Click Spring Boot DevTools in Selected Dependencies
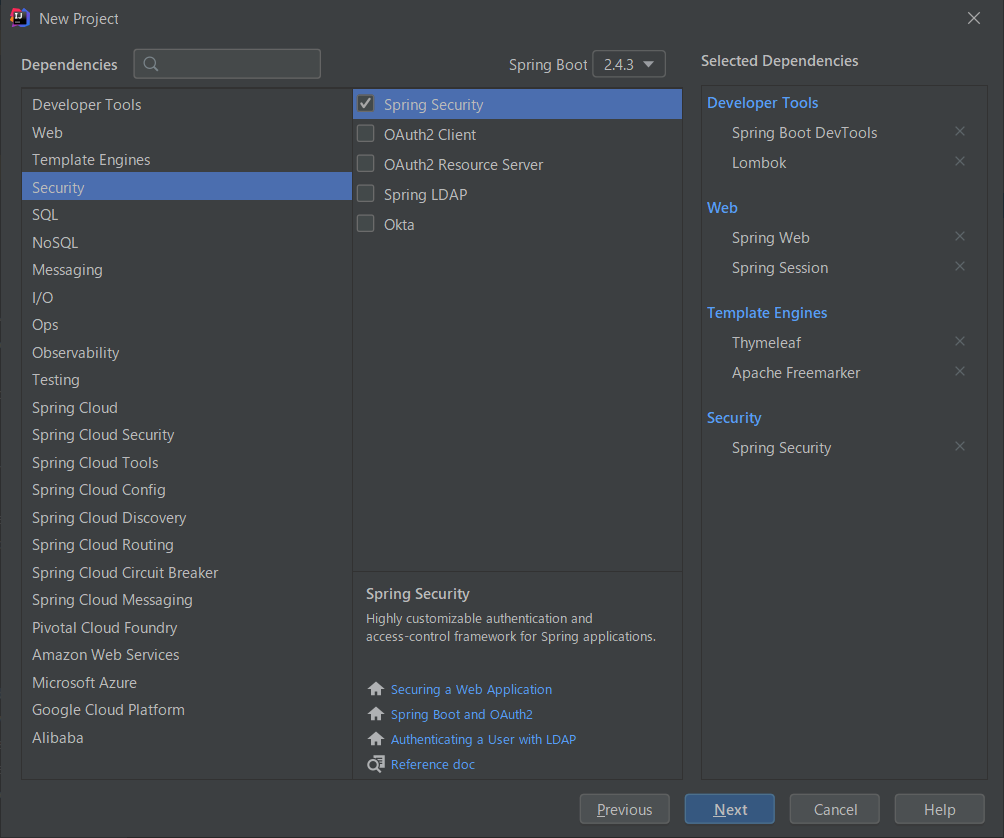 [804, 133]
